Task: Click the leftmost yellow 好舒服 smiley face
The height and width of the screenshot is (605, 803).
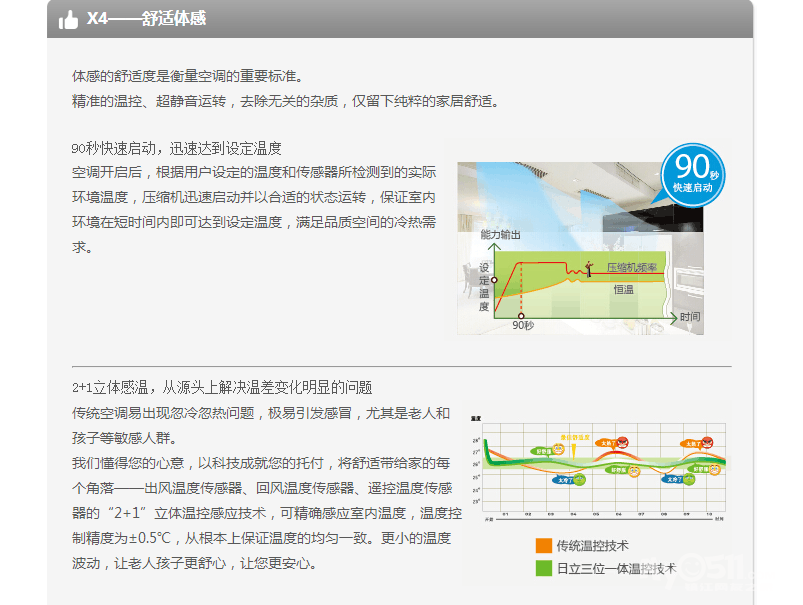Action: pyautogui.click(x=557, y=450)
